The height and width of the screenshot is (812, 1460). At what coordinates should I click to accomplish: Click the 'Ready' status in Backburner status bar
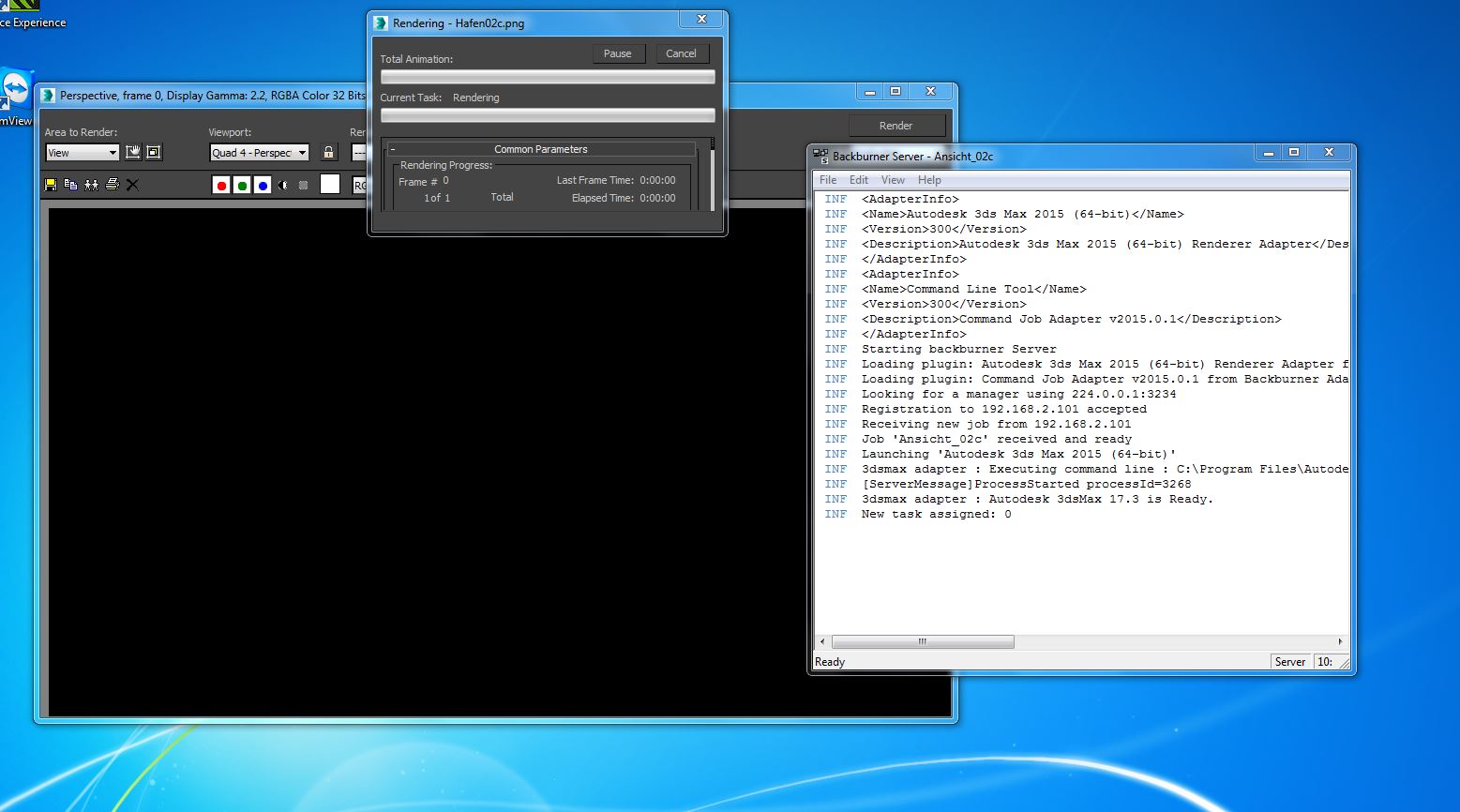point(830,662)
